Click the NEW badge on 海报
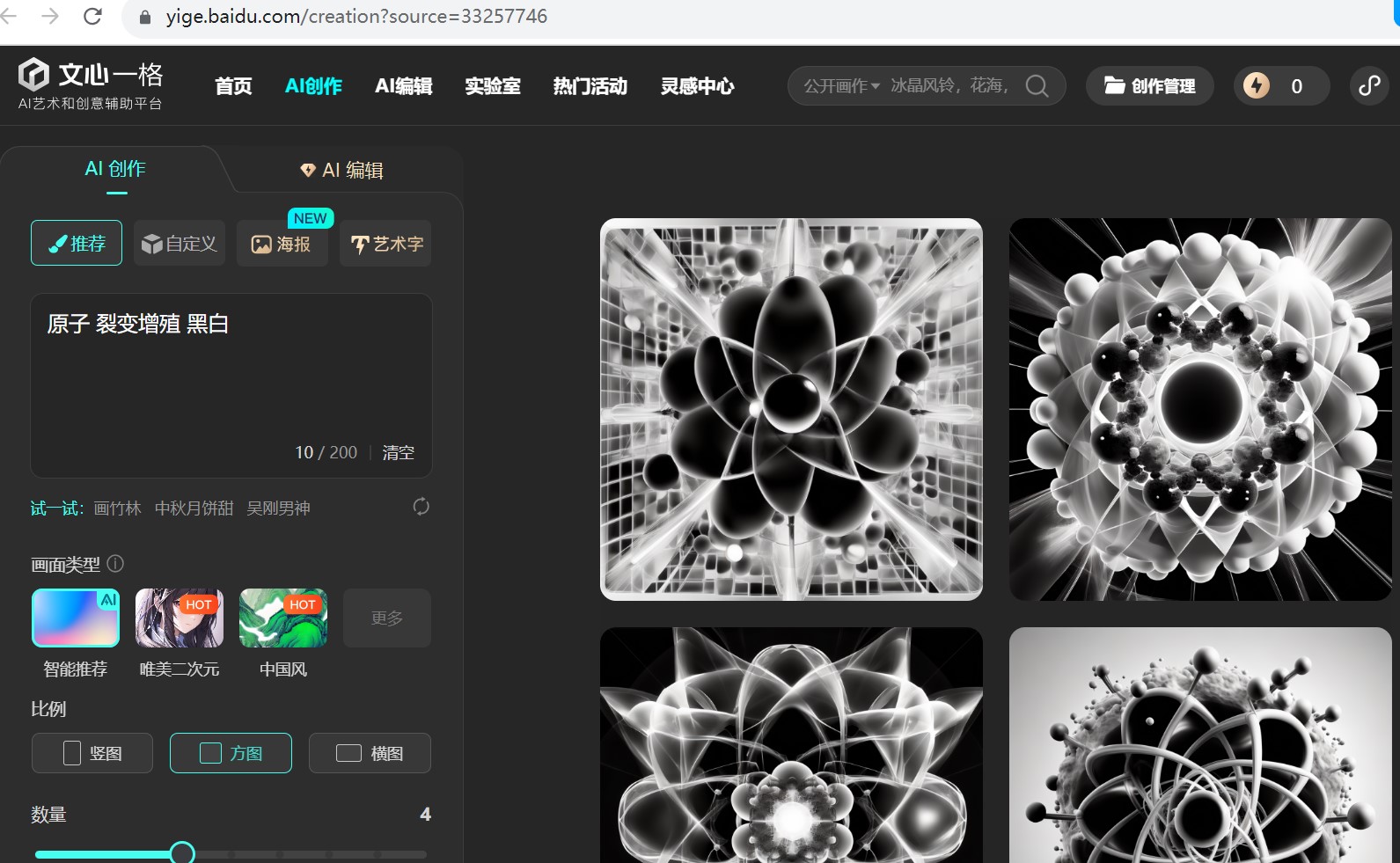1400x863 pixels. pyautogui.click(x=311, y=218)
